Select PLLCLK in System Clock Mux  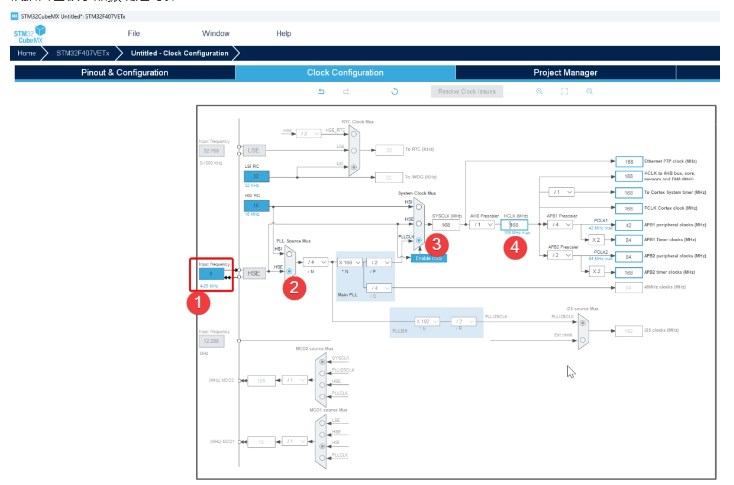click(419, 240)
